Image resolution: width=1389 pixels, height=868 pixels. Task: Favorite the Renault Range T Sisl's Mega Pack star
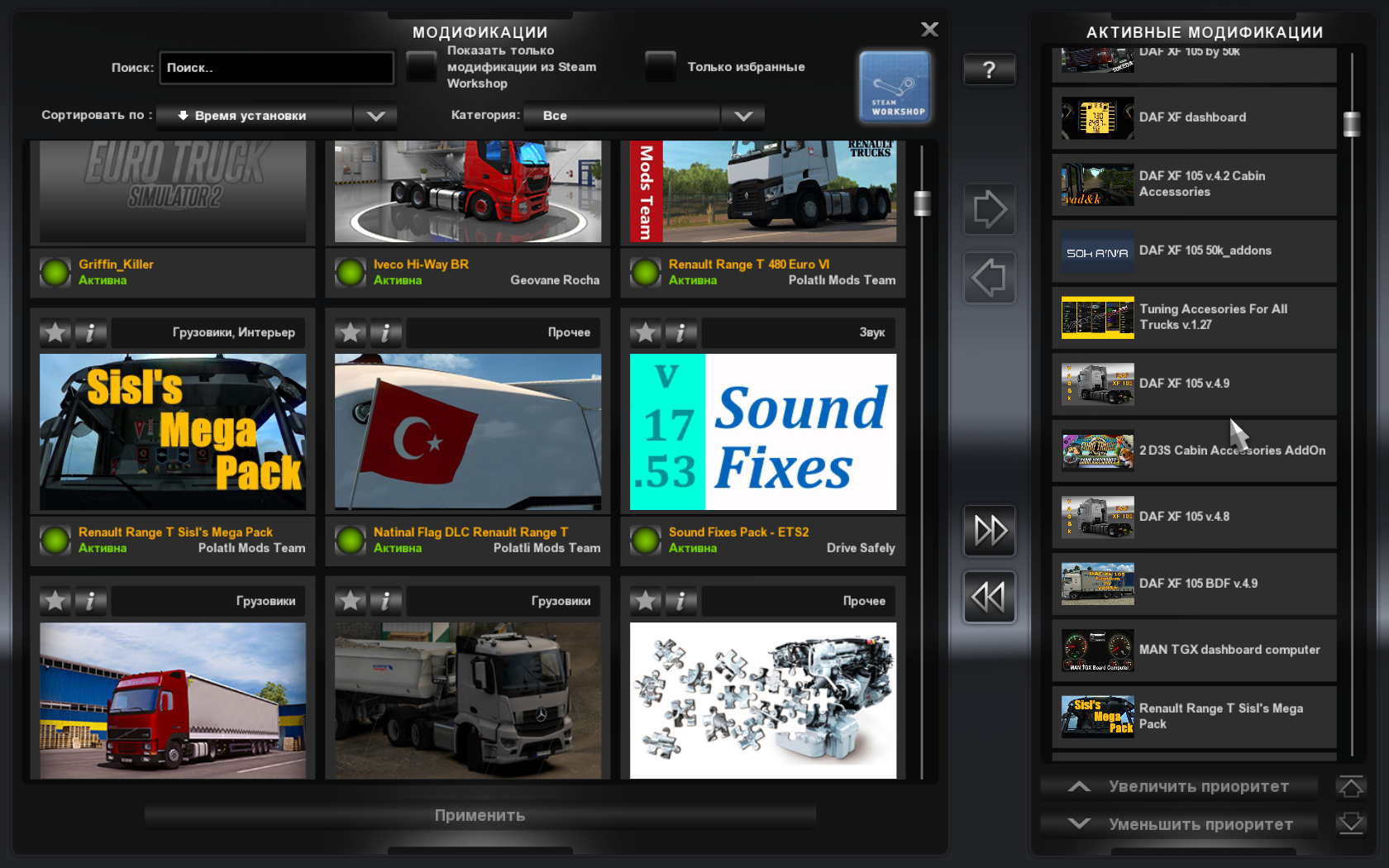55,332
